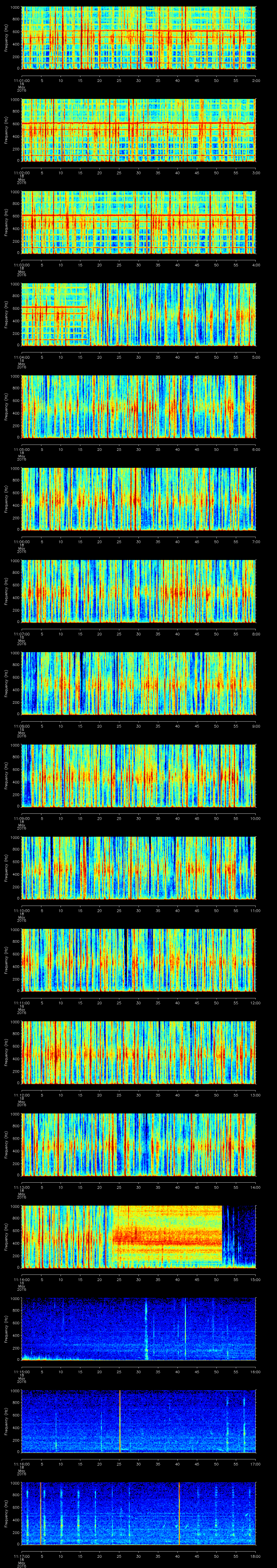Open the spectrogram panel starting at 11:03:00
This screenshot has width=277, height=1568.
tap(139, 222)
